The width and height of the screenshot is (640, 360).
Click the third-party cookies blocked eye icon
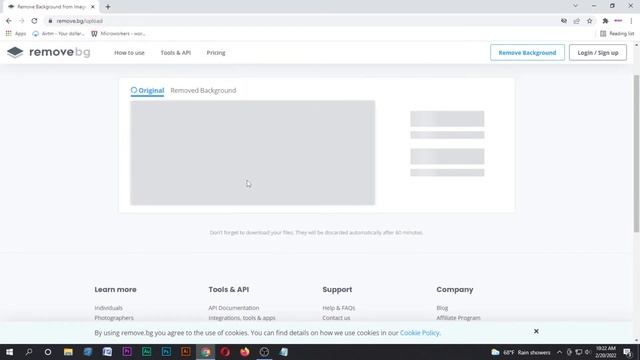(564, 21)
